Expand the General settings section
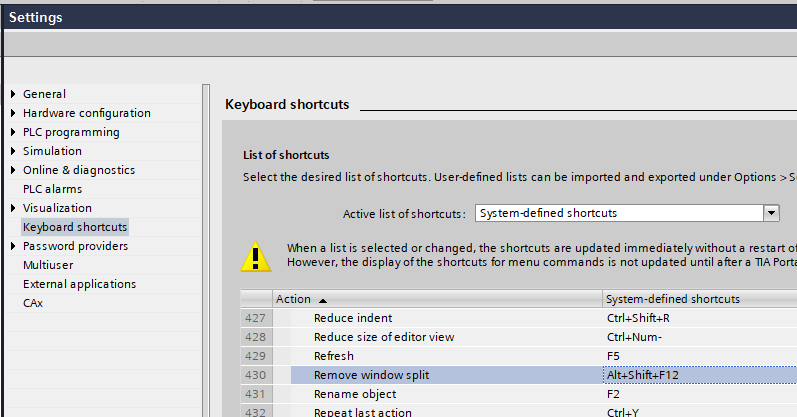Viewport: 797px width, 417px height. (13, 94)
